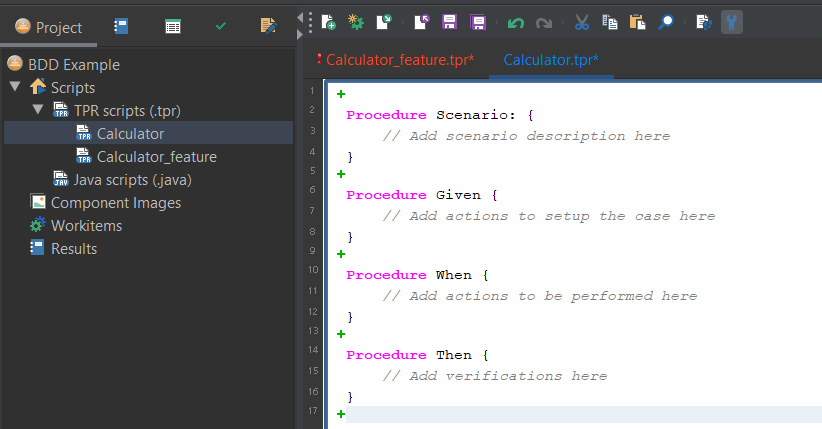Open the green checkmark panel tab
822x429 pixels.
point(220,27)
